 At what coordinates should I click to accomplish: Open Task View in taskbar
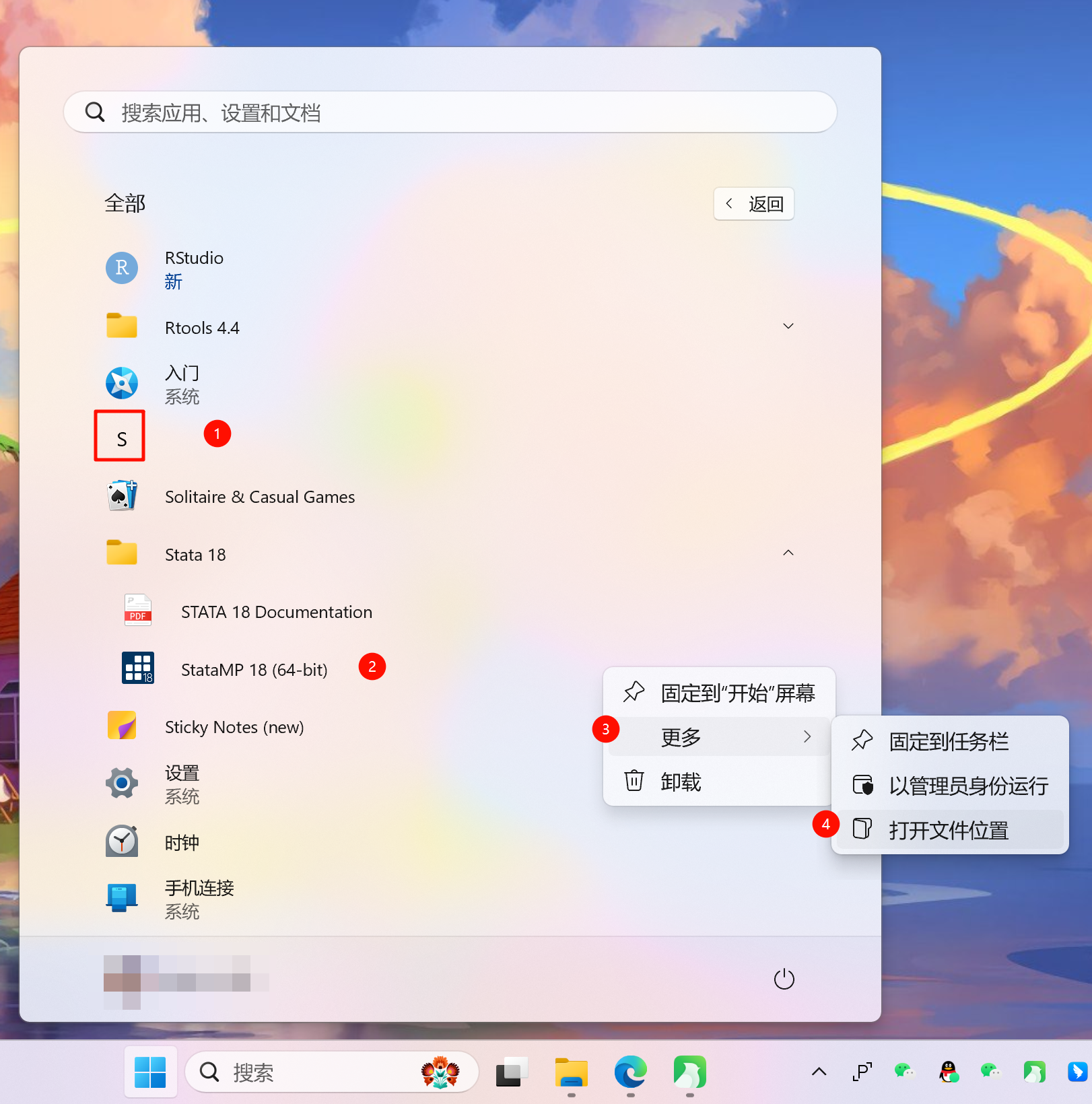point(511,1072)
